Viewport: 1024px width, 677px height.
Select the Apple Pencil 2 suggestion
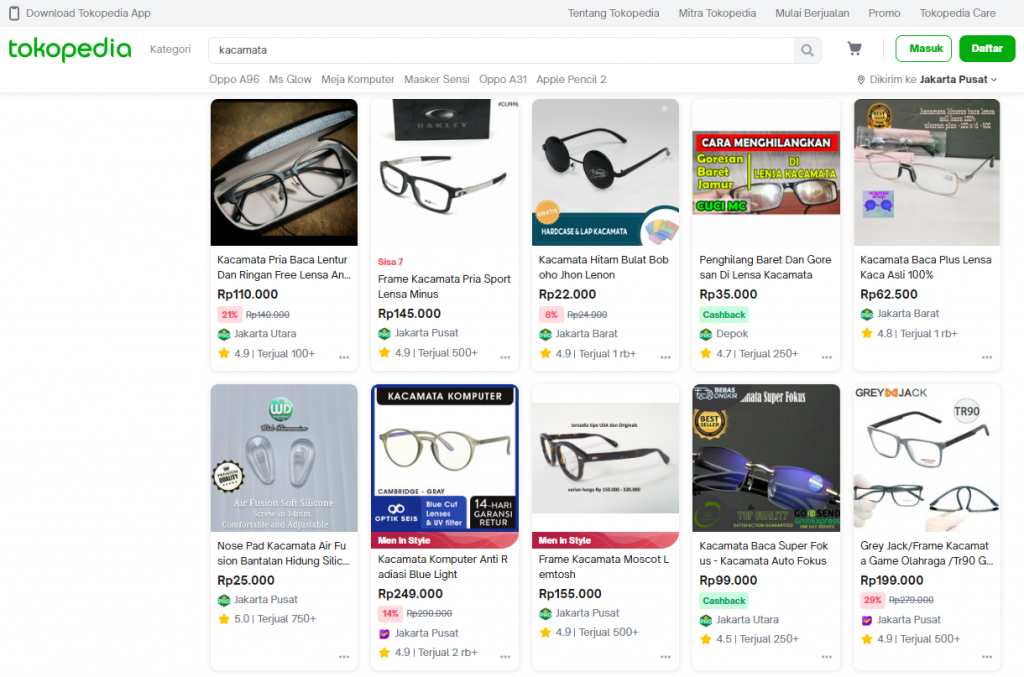coord(571,79)
